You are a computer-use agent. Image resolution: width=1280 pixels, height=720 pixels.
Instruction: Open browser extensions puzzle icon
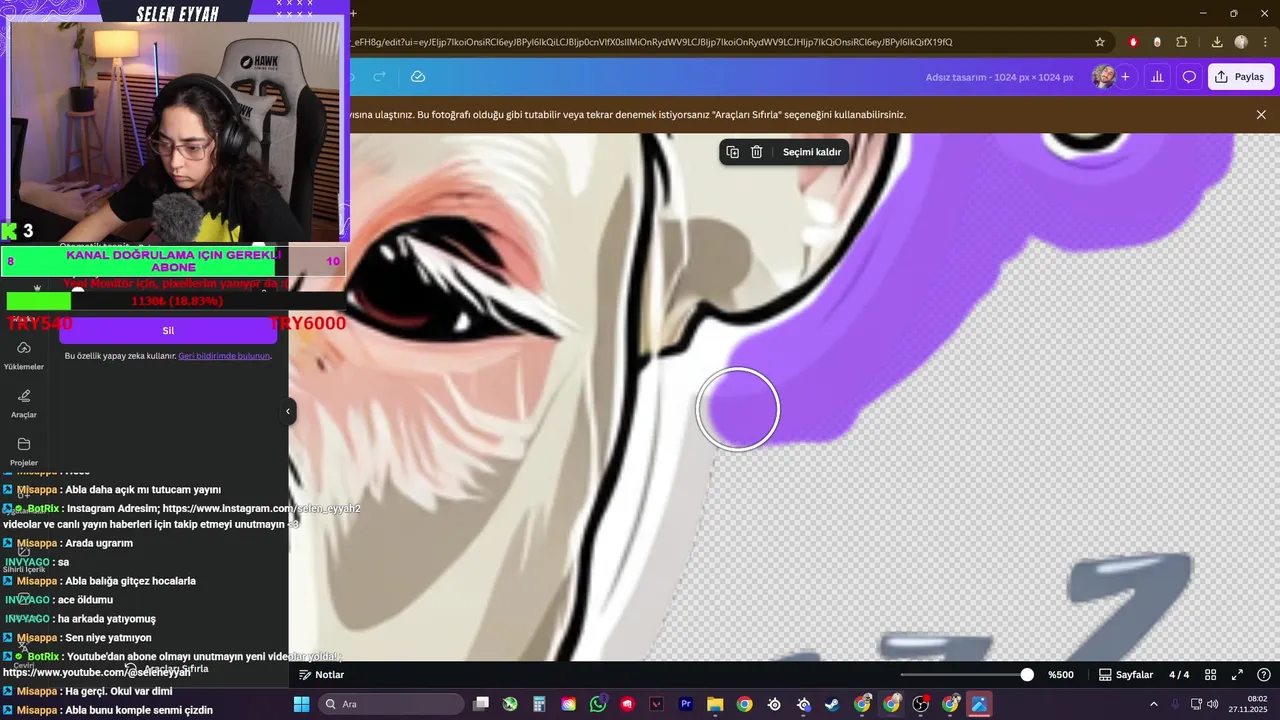(1182, 42)
